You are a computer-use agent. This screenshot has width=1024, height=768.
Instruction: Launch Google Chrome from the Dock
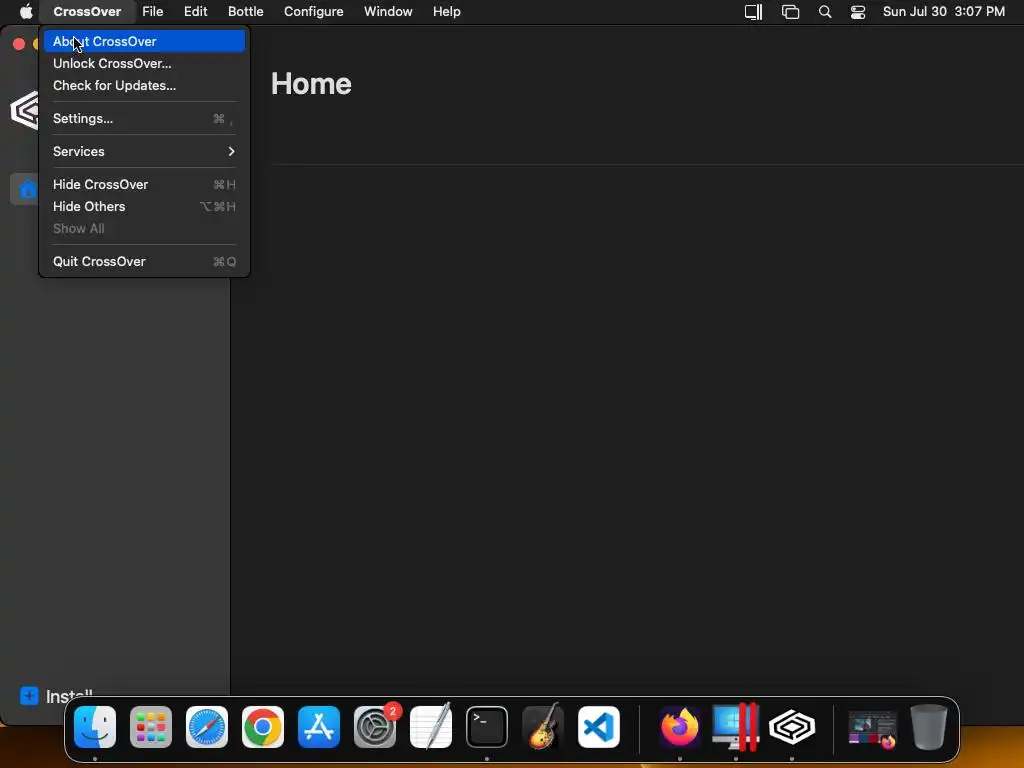click(263, 727)
